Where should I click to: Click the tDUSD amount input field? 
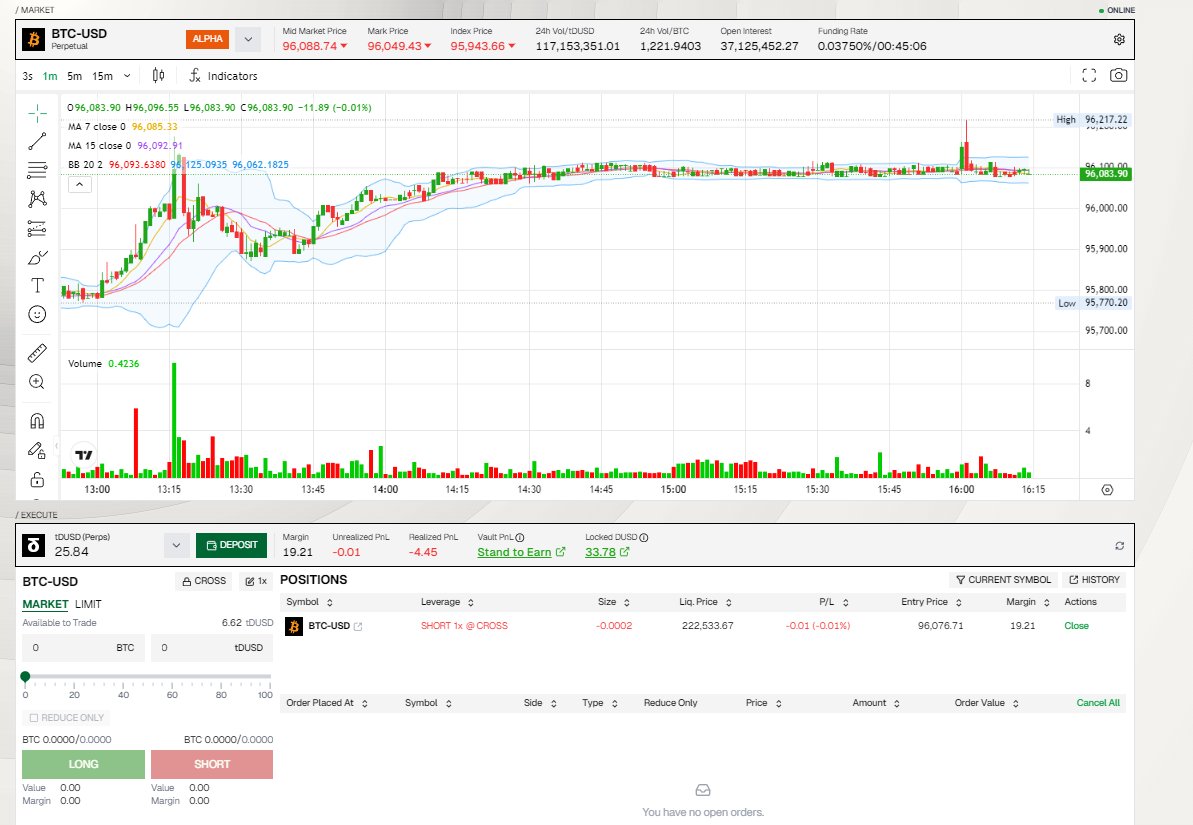point(212,648)
